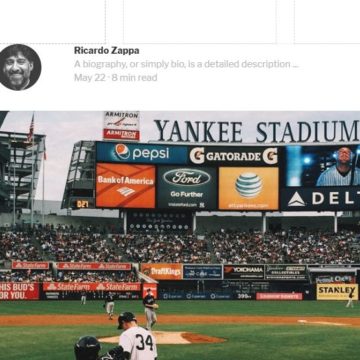Click the AT&T globe logo panel
Screen dimensions: 360x360
249,188
